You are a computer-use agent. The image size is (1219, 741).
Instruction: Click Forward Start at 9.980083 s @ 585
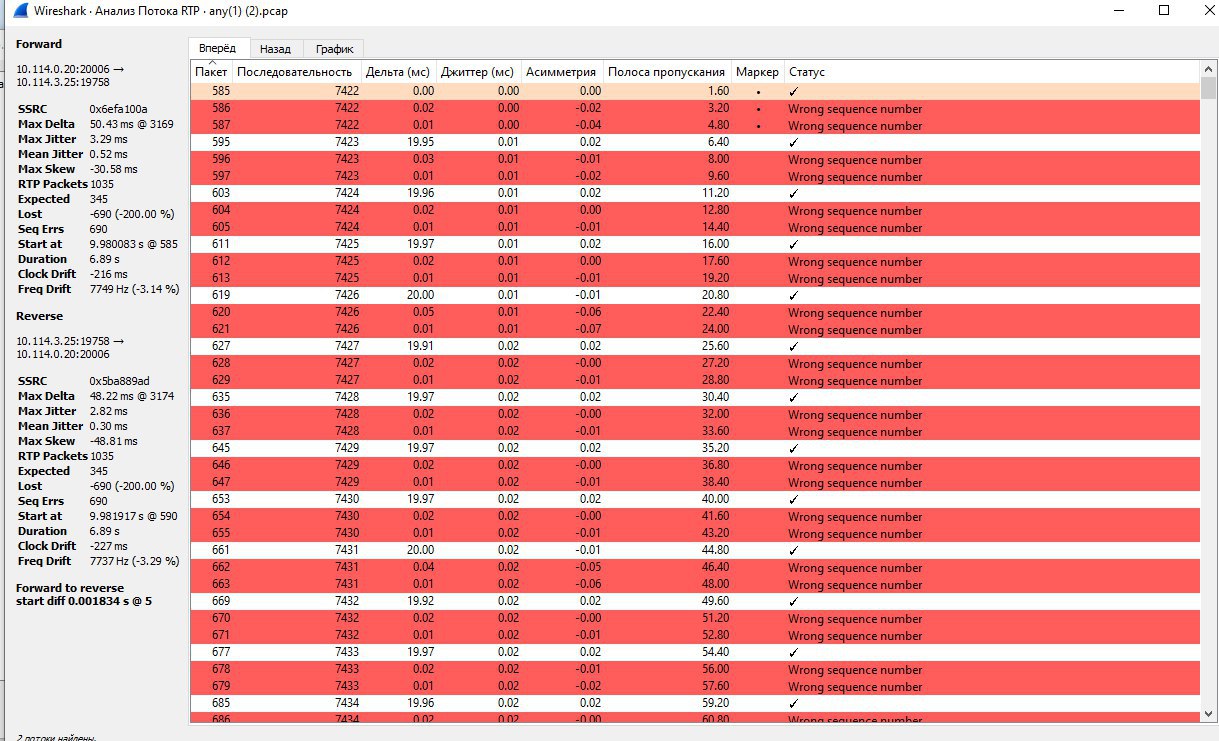coord(133,244)
